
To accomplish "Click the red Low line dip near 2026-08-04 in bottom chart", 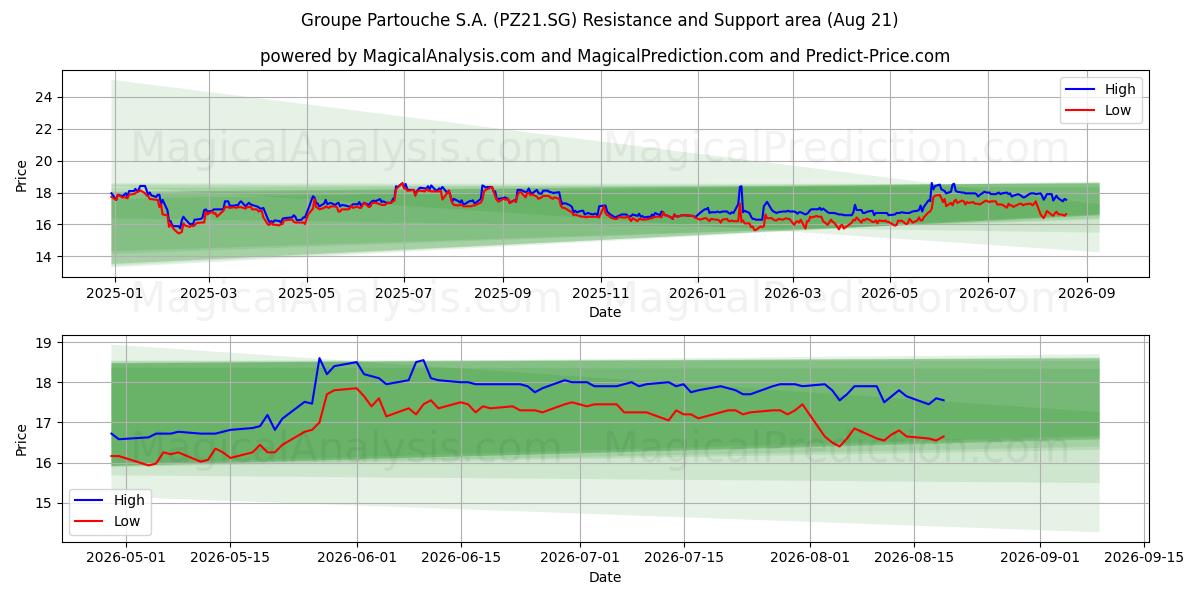I will tap(840, 446).
